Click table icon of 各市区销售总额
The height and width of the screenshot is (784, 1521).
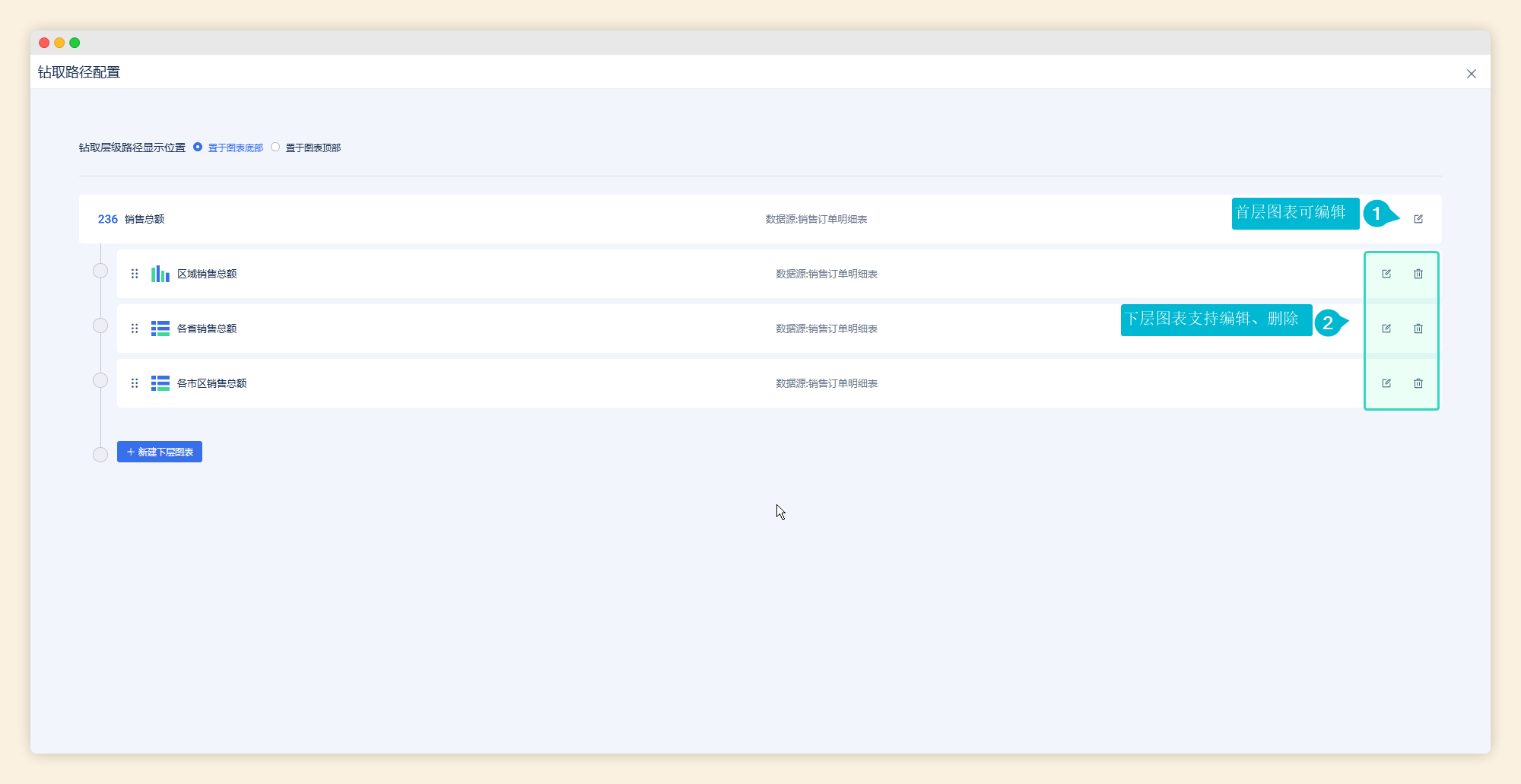[160, 383]
